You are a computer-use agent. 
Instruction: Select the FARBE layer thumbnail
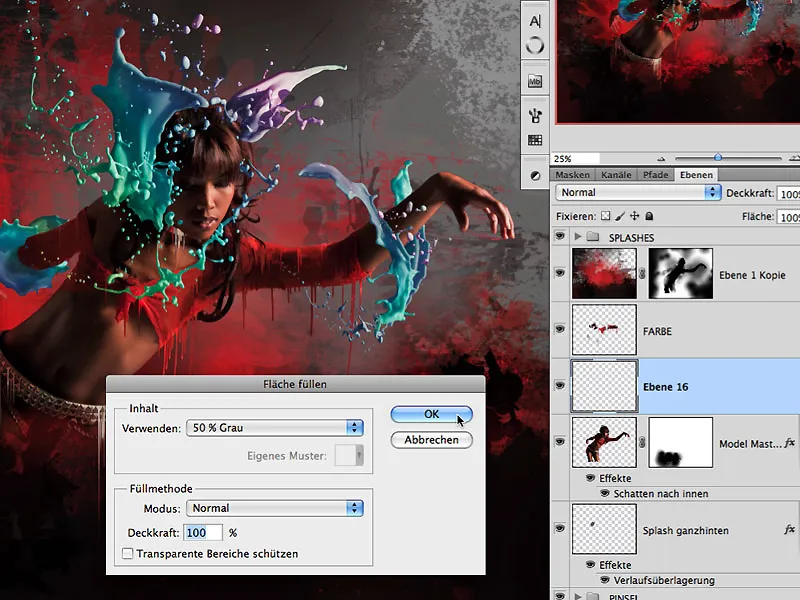(605, 330)
